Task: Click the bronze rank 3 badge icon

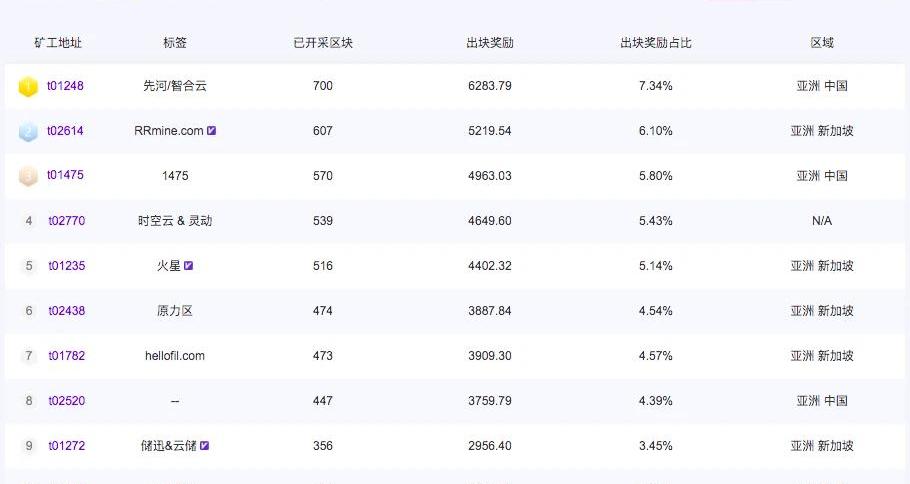Action: tap(28, 176)
